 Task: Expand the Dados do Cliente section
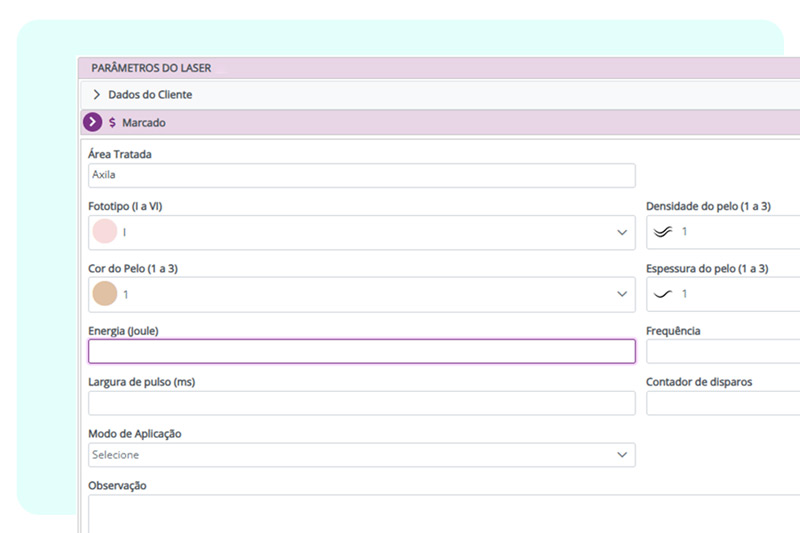tap(440, 94)
